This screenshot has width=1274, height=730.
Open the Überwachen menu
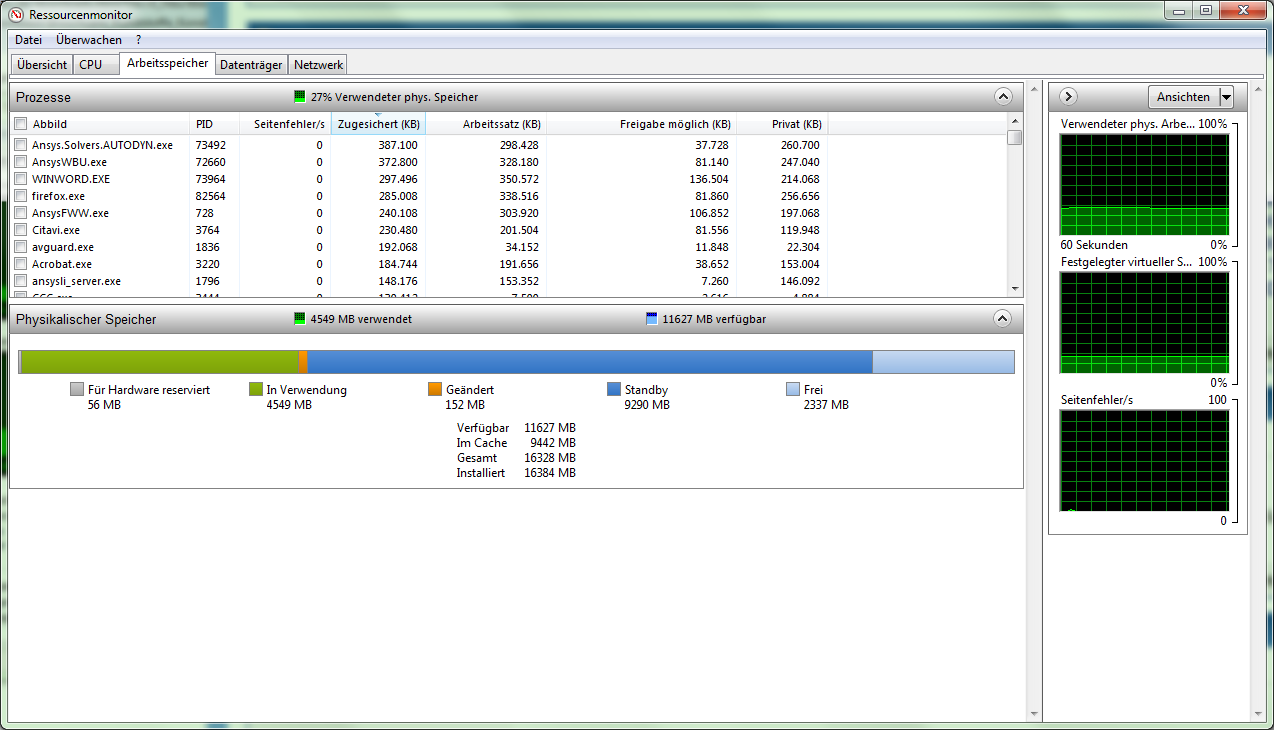pyautogui.click(x=89, y=40)
